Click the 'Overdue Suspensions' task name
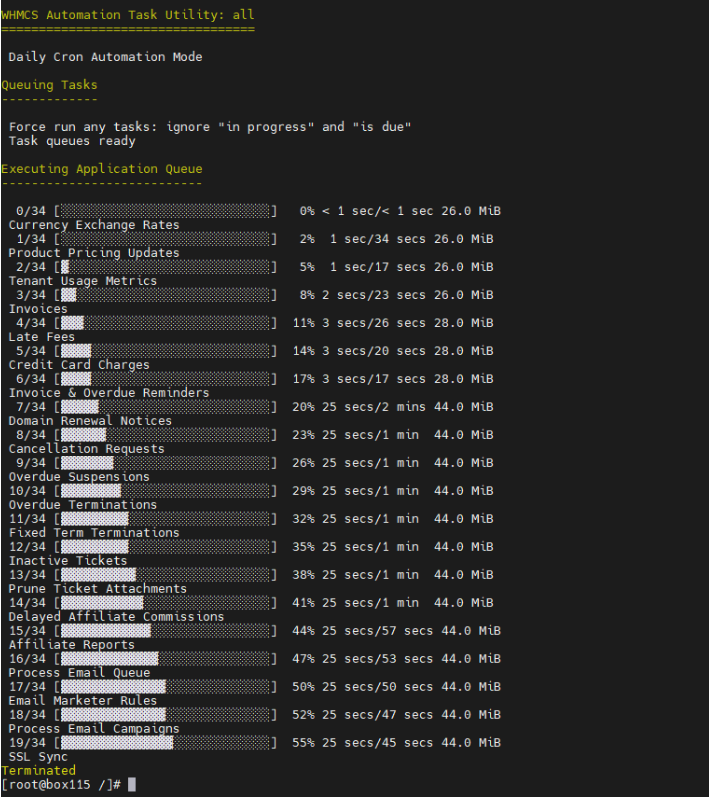Viewport: 709px width, 797px height. 79,476
